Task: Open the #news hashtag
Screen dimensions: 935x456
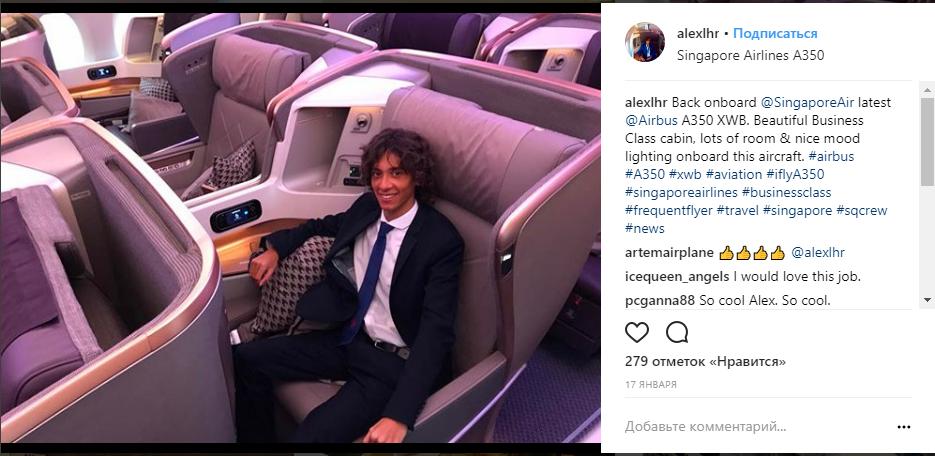Action: [645, 228]
